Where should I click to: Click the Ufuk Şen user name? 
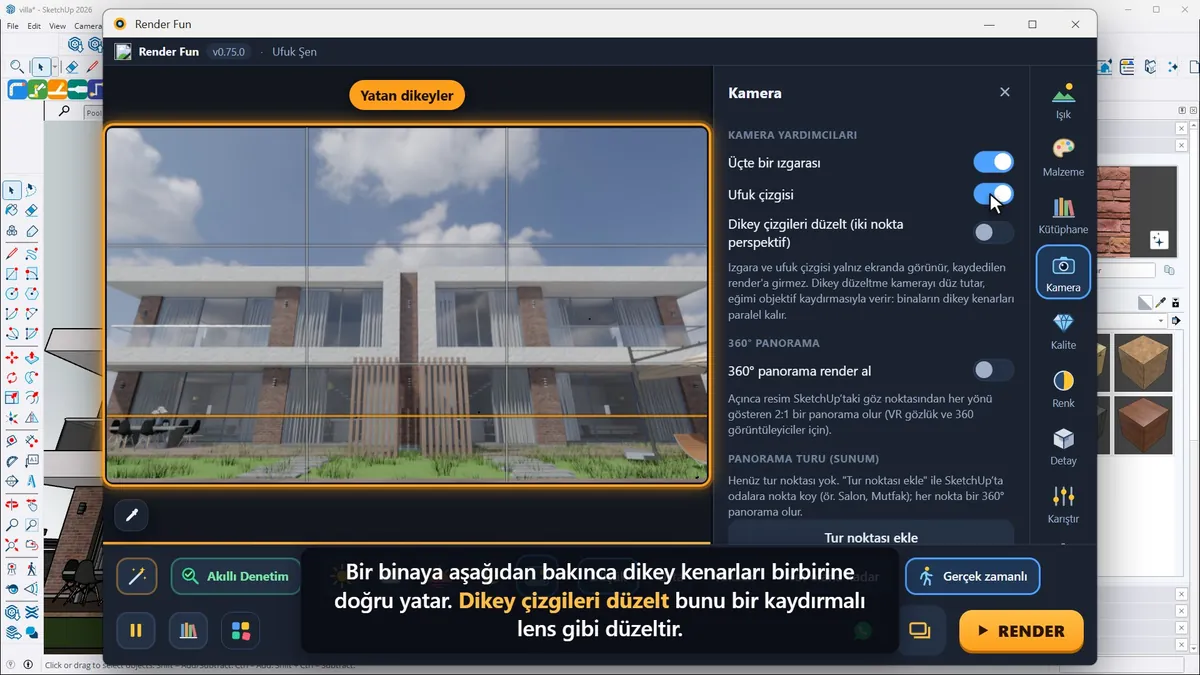point(294,52)
